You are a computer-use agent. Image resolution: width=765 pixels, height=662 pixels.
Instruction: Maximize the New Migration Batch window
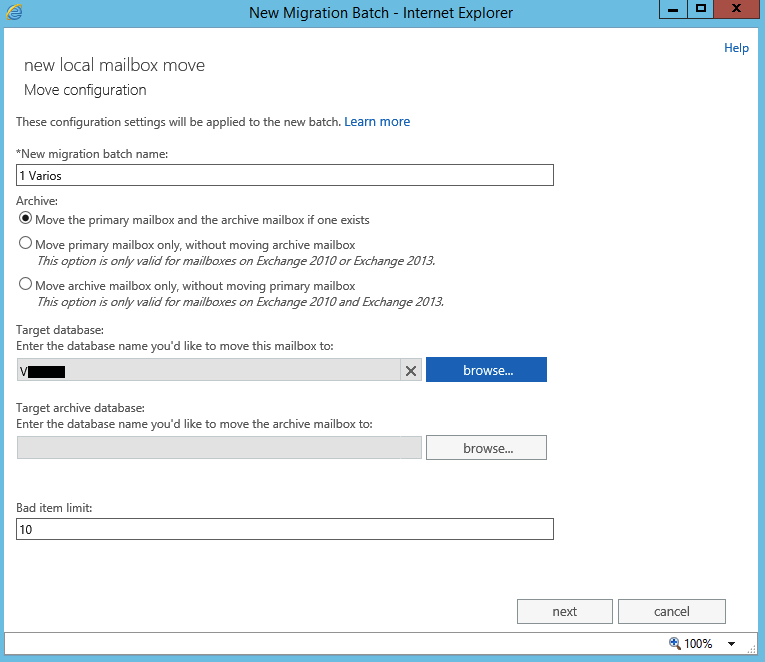pyautogui.click(x=701, y=9)
